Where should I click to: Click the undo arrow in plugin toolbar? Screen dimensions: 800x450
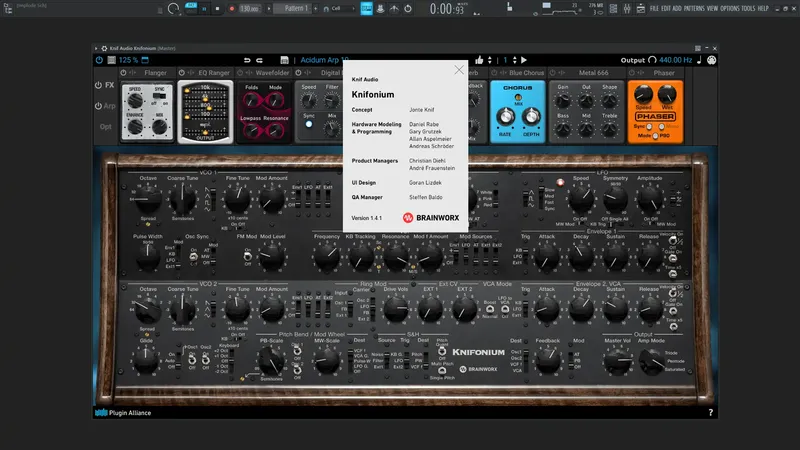point(247,60)
